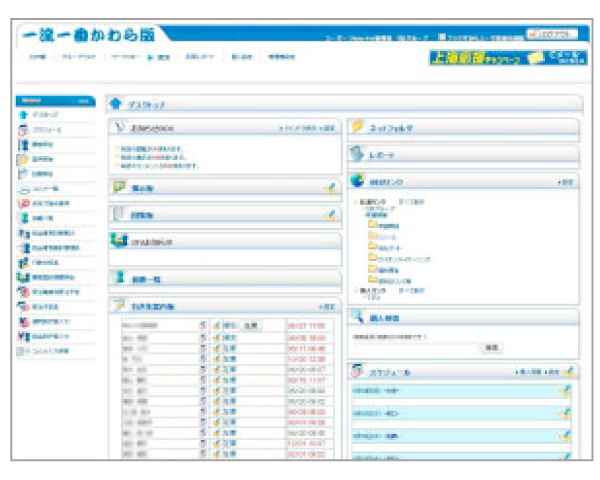The height and width of the screenshot is (480, 600).
Task: Open the green 上海劇場 banner
Action: point(472,58)
